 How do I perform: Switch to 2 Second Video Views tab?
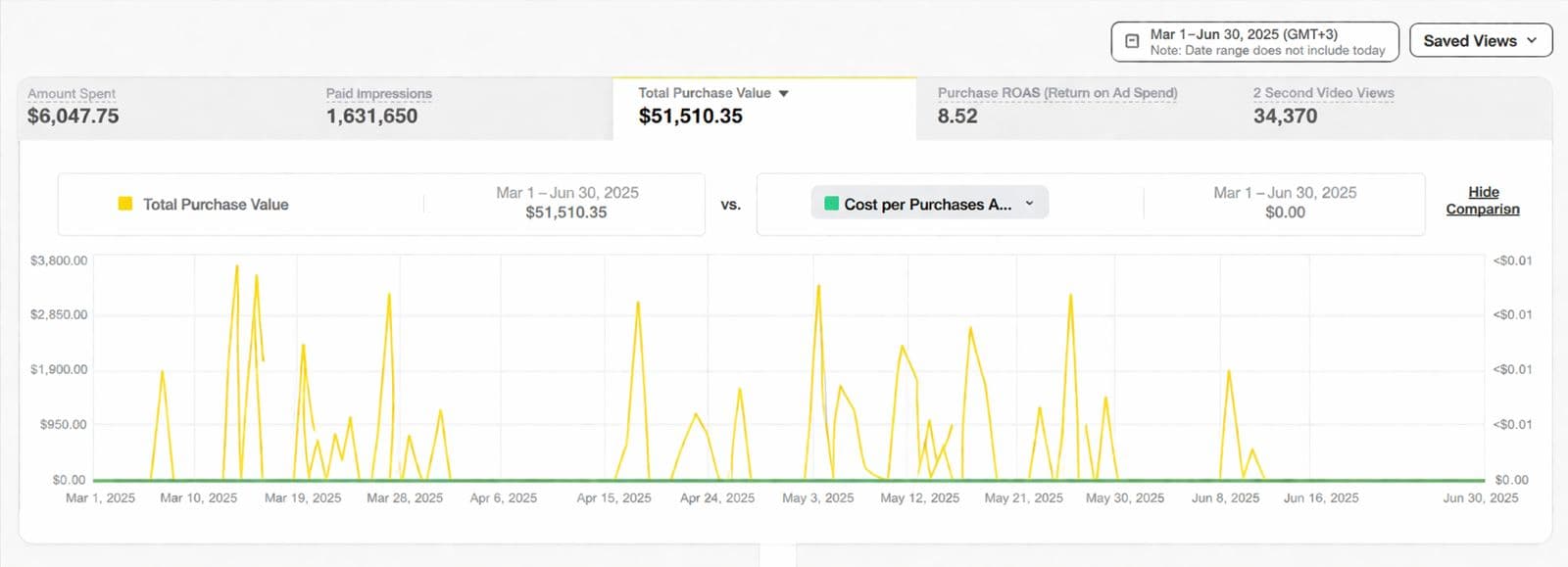(1323, 106)
